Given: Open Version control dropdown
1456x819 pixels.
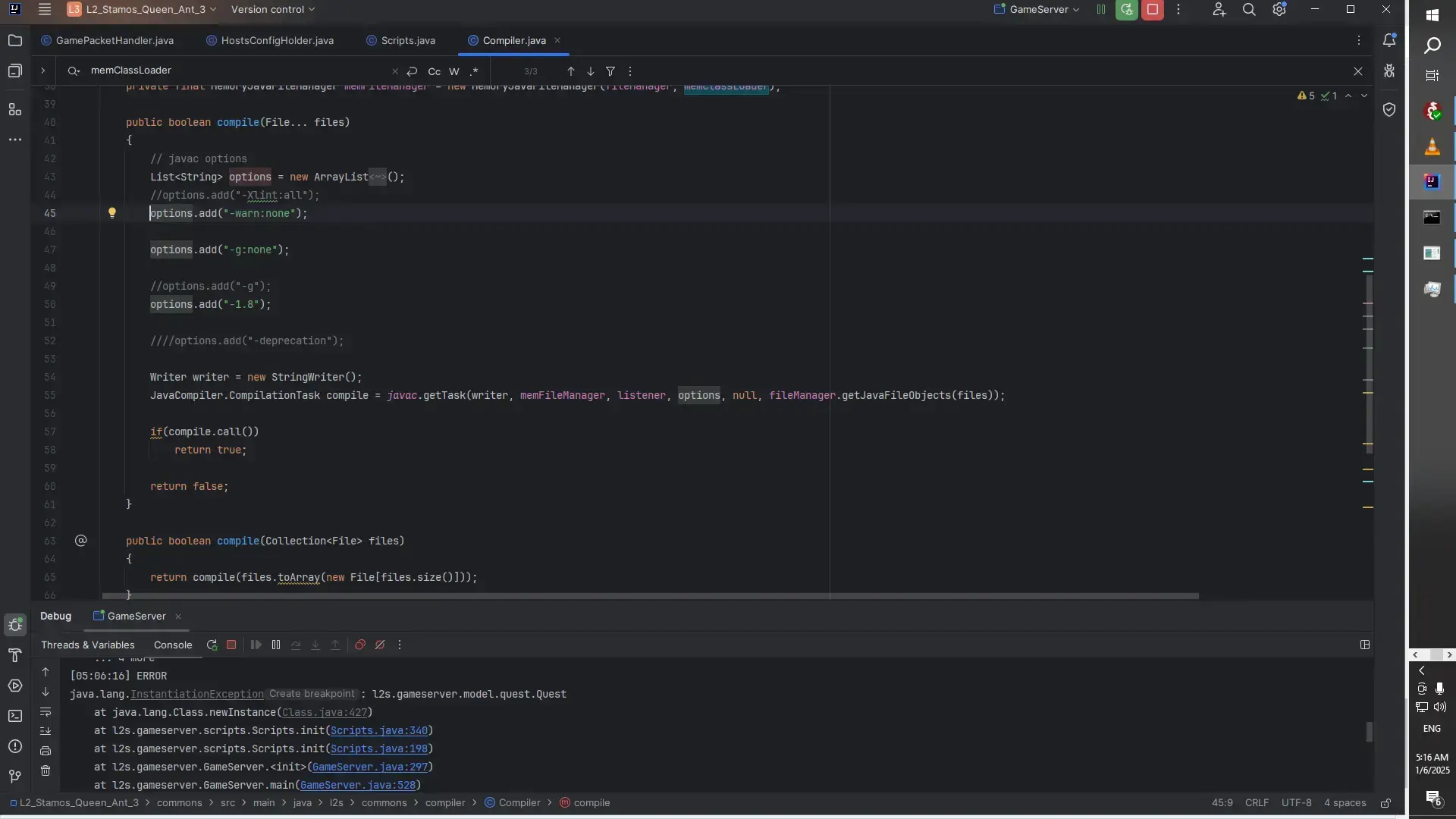Looking at the screenshot, I should (x=273, y=10).
